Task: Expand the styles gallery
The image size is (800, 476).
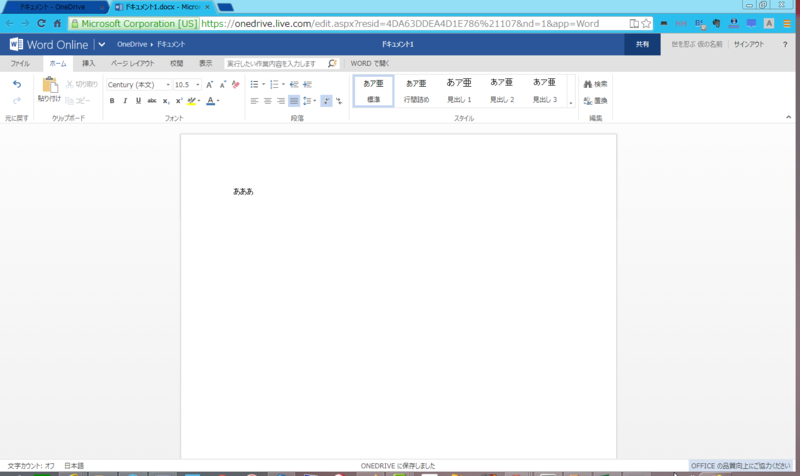Action: [571, 103]
